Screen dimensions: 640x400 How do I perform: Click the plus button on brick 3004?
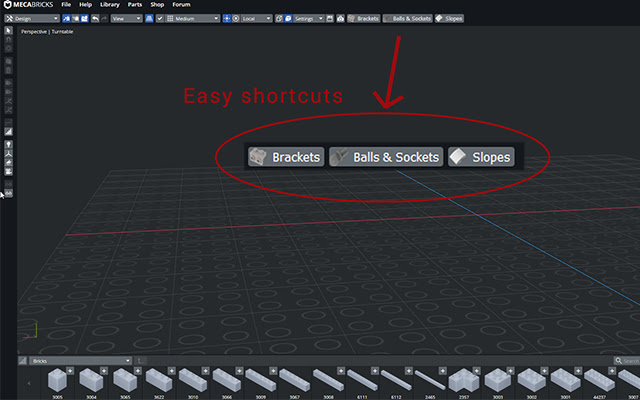point(104,371)
